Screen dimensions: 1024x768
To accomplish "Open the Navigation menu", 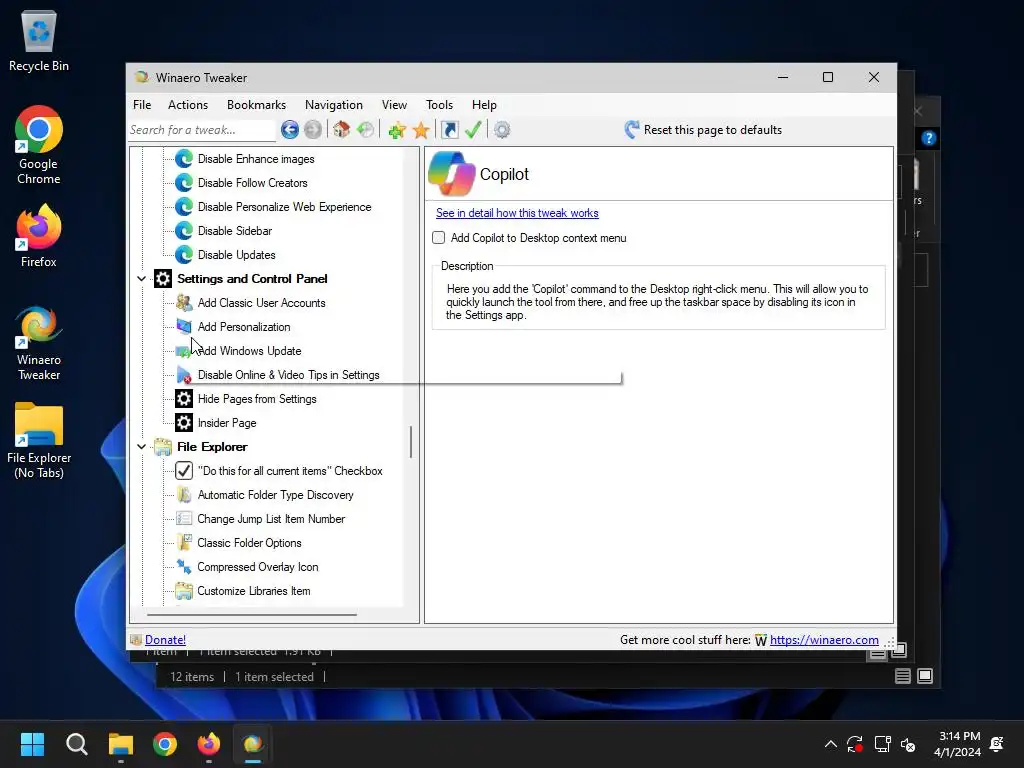I will [334, 104].
